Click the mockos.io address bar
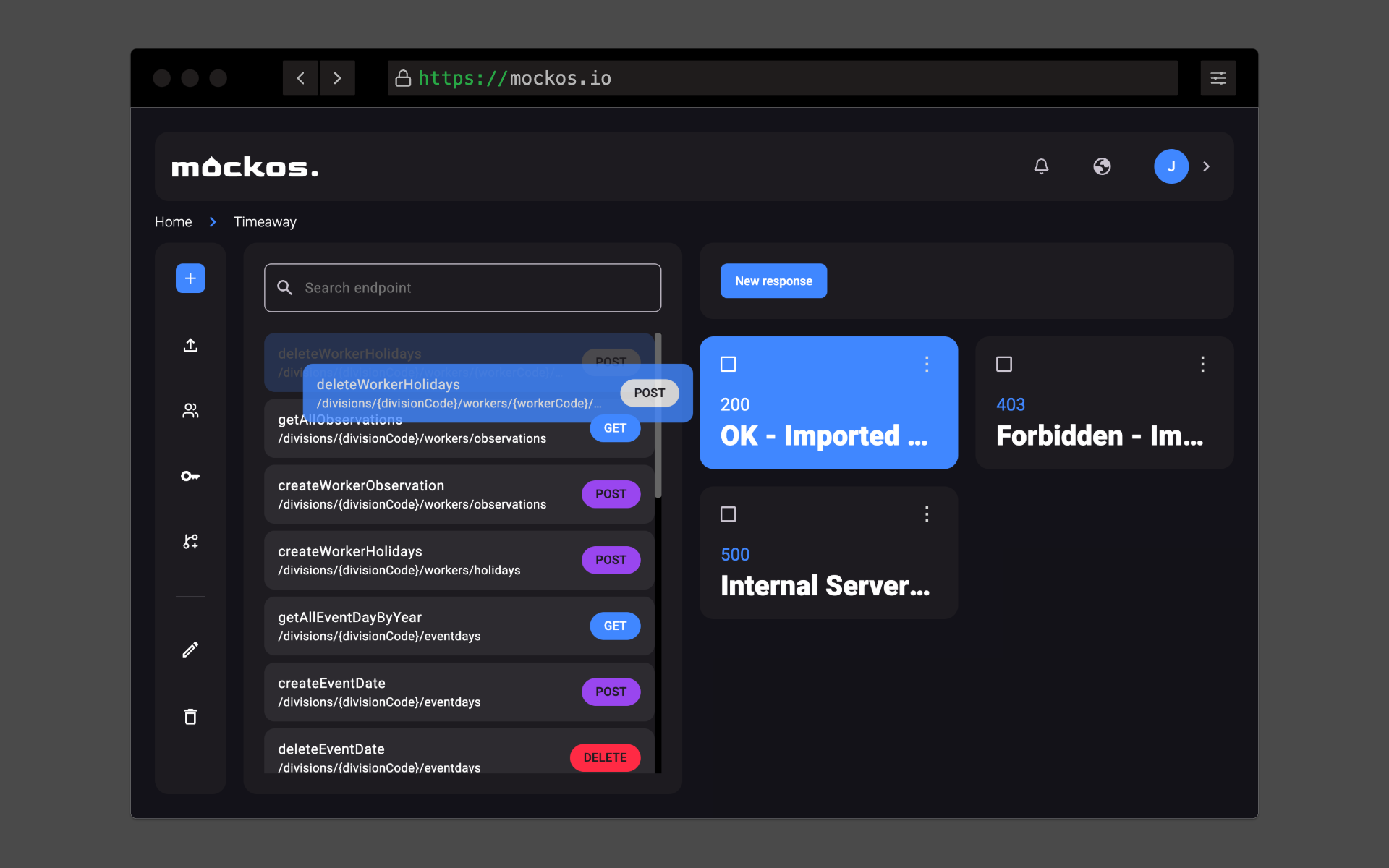Image resolution: width=1389 pixels, height=868 pixels. (783, 78)
